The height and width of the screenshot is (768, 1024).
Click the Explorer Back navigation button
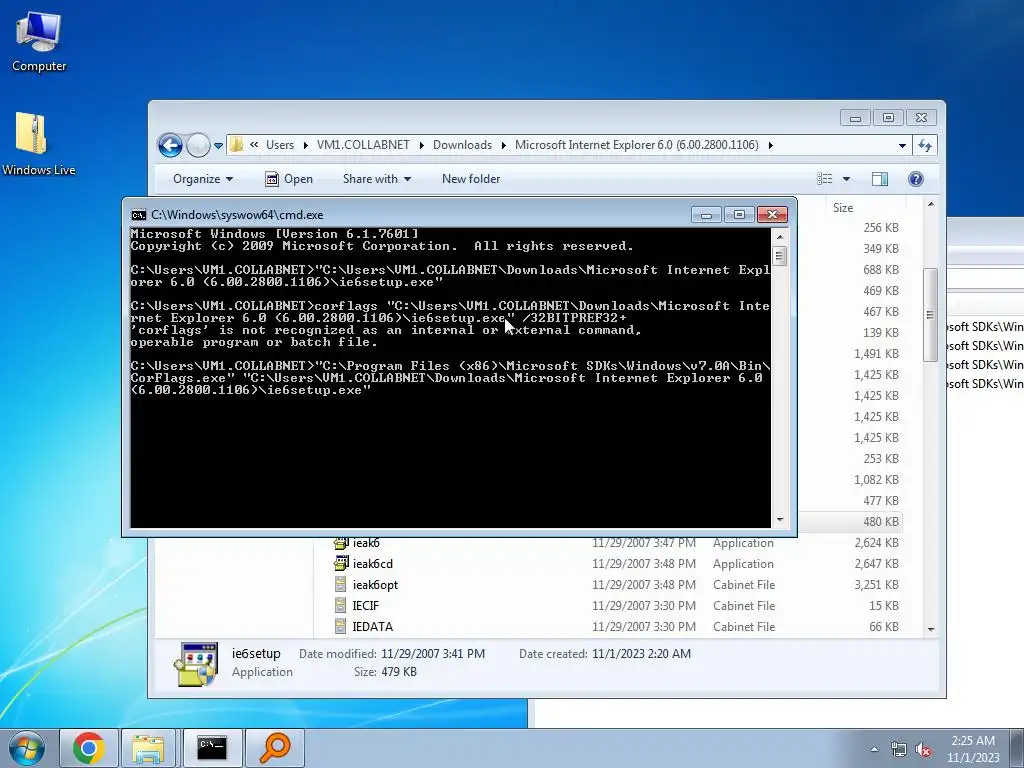tap(170, 145)
